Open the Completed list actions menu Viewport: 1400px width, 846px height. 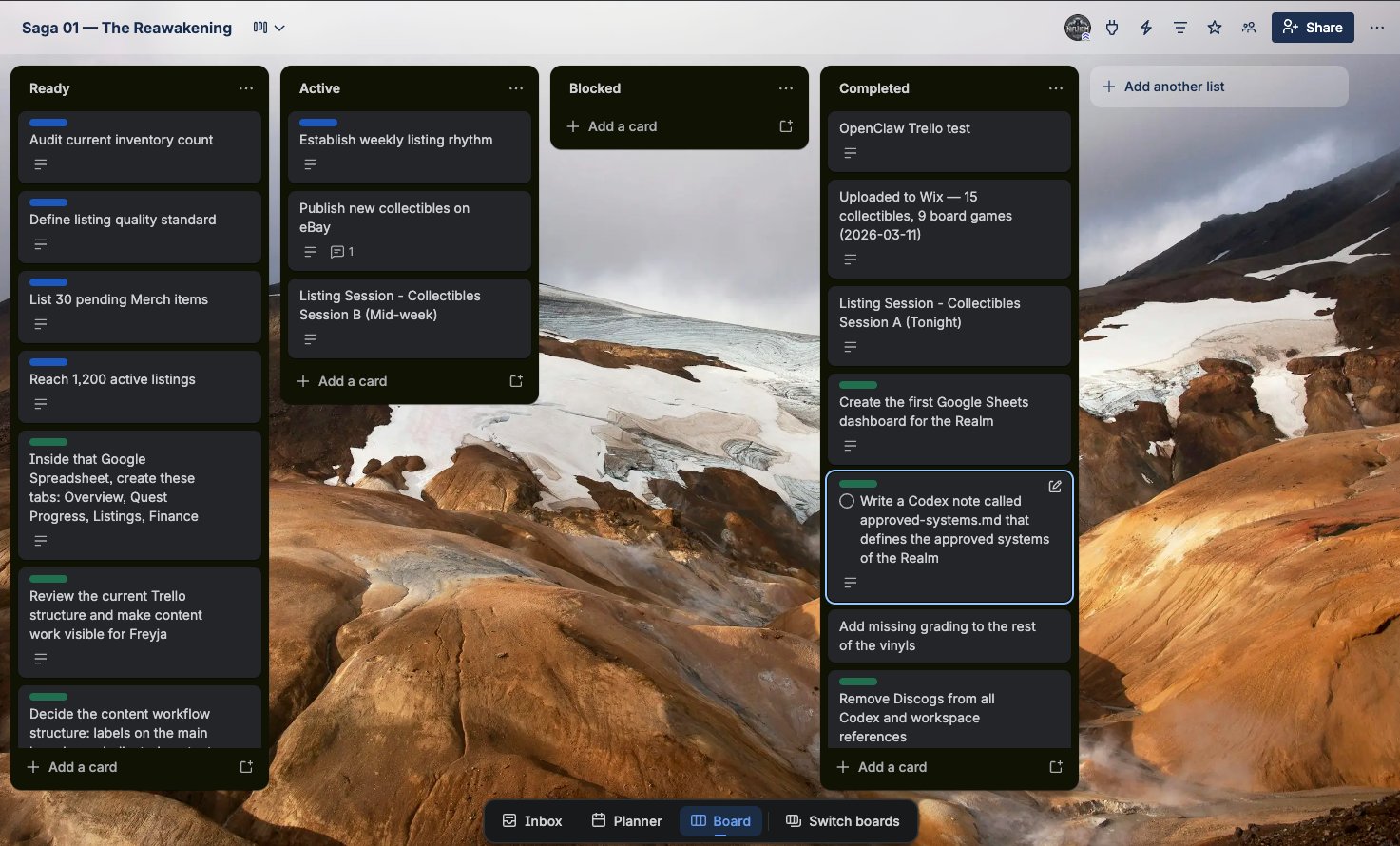(1056, 87)
